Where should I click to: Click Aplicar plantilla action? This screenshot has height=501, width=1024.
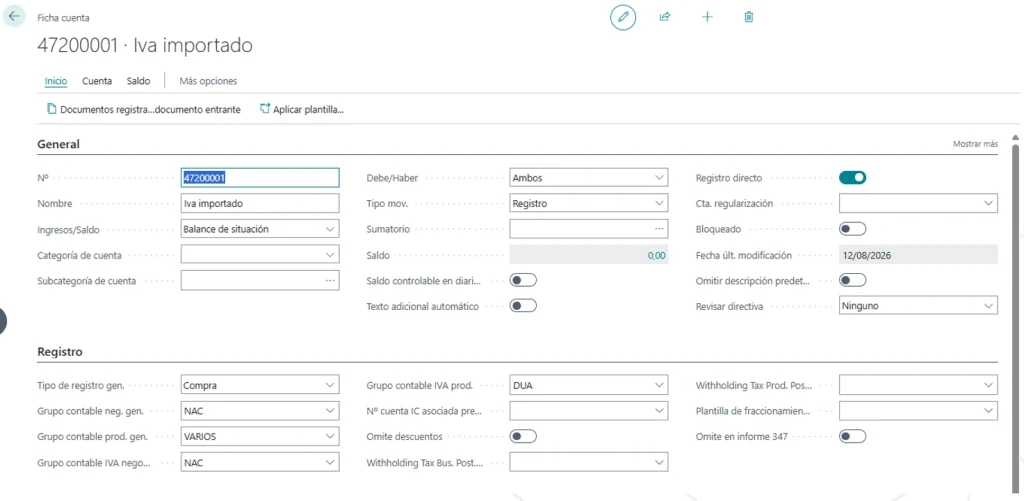(x=302, y=110)
